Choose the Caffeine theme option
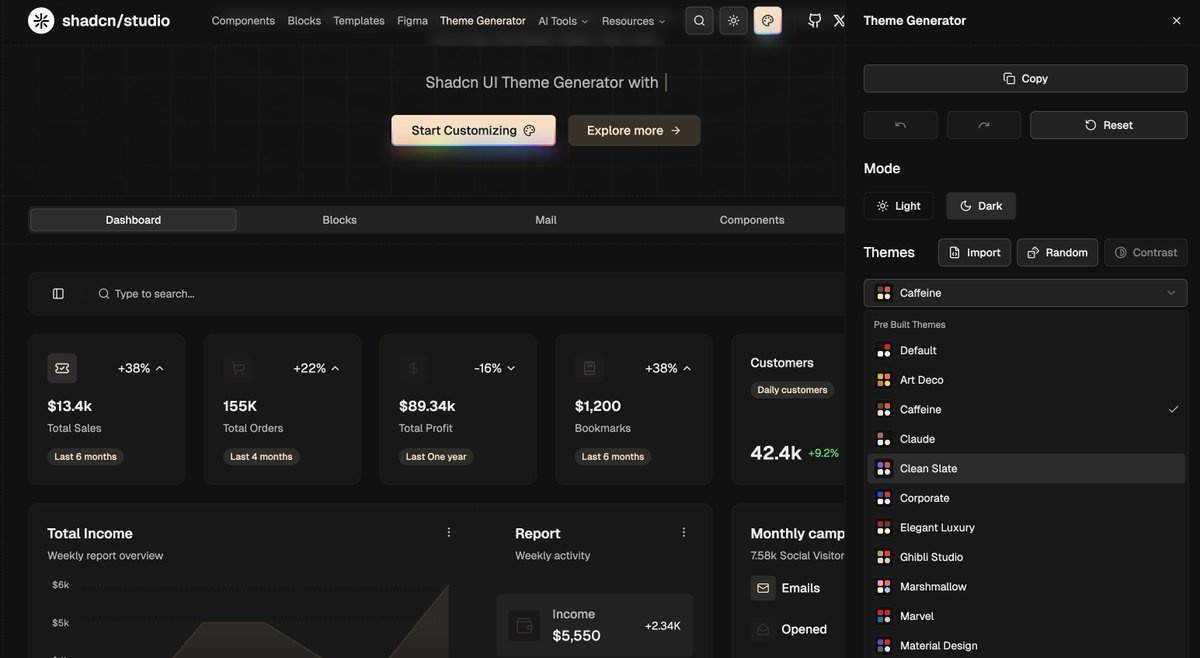The height and width of the screenshot is (658, 1200). click(1026, 409)
